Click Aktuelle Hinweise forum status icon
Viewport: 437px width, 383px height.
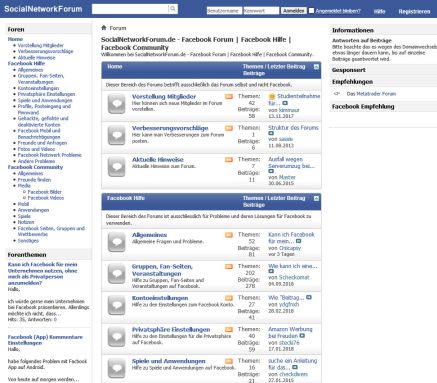click(x=116, y=167)
